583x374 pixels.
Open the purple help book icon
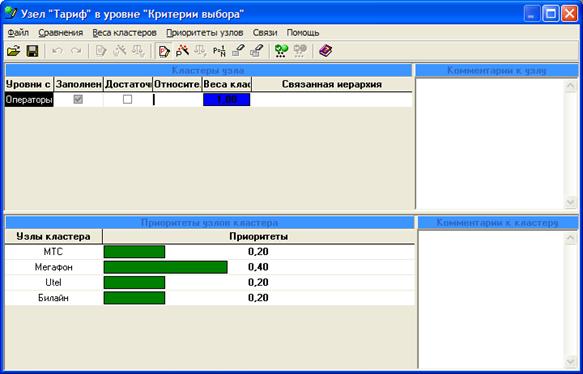pyautogui.click(x=325, y=51)
